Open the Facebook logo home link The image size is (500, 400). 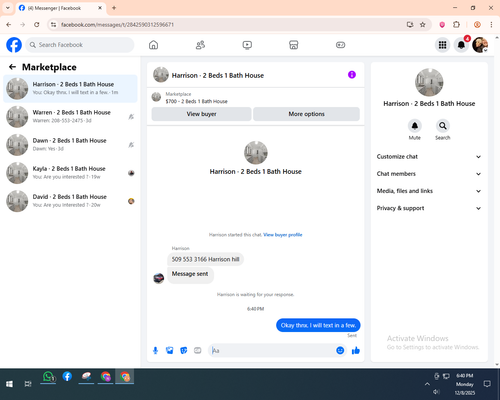(14, 45)
